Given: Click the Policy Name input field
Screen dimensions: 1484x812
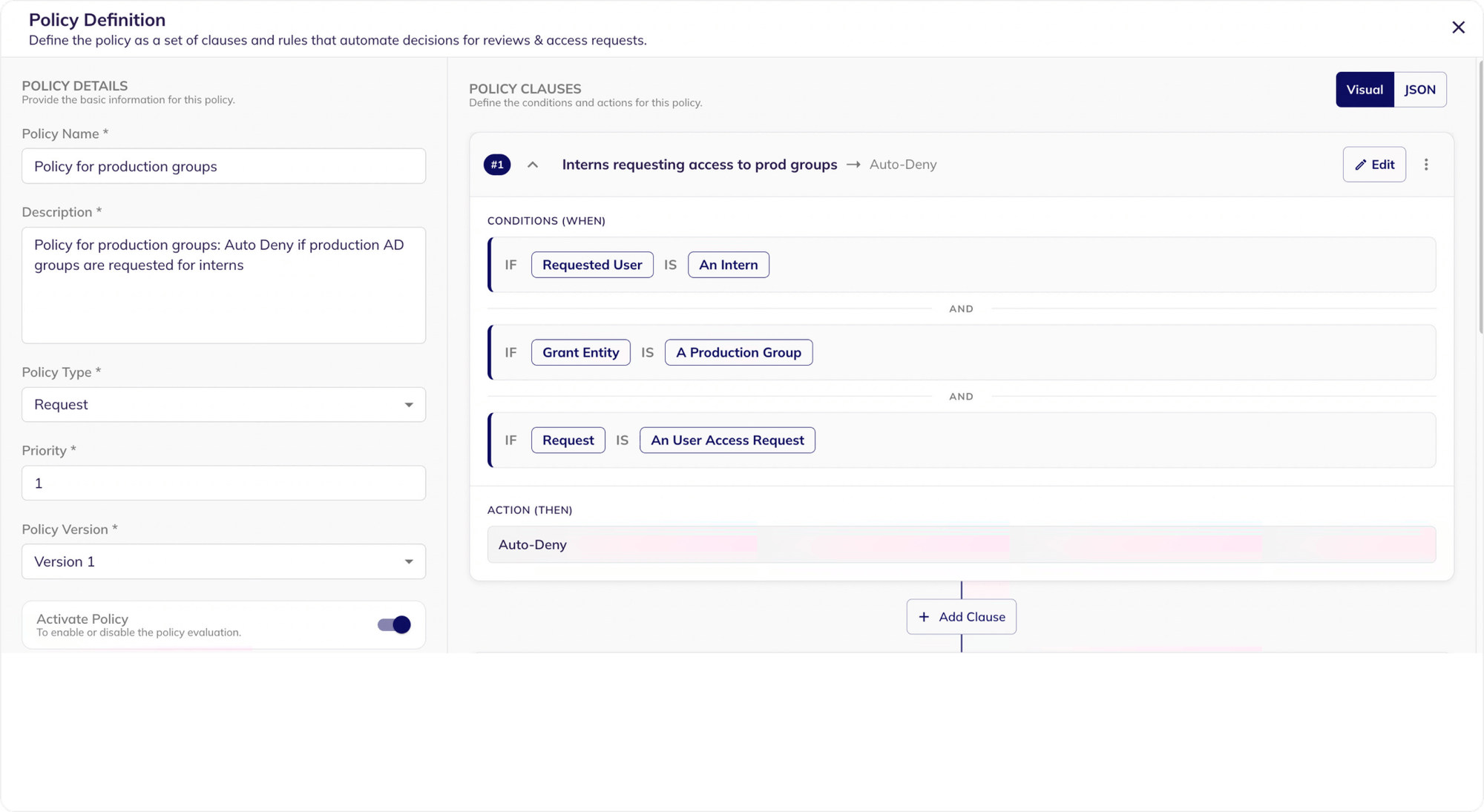Looking at the screenshot, I should [223, 166].
